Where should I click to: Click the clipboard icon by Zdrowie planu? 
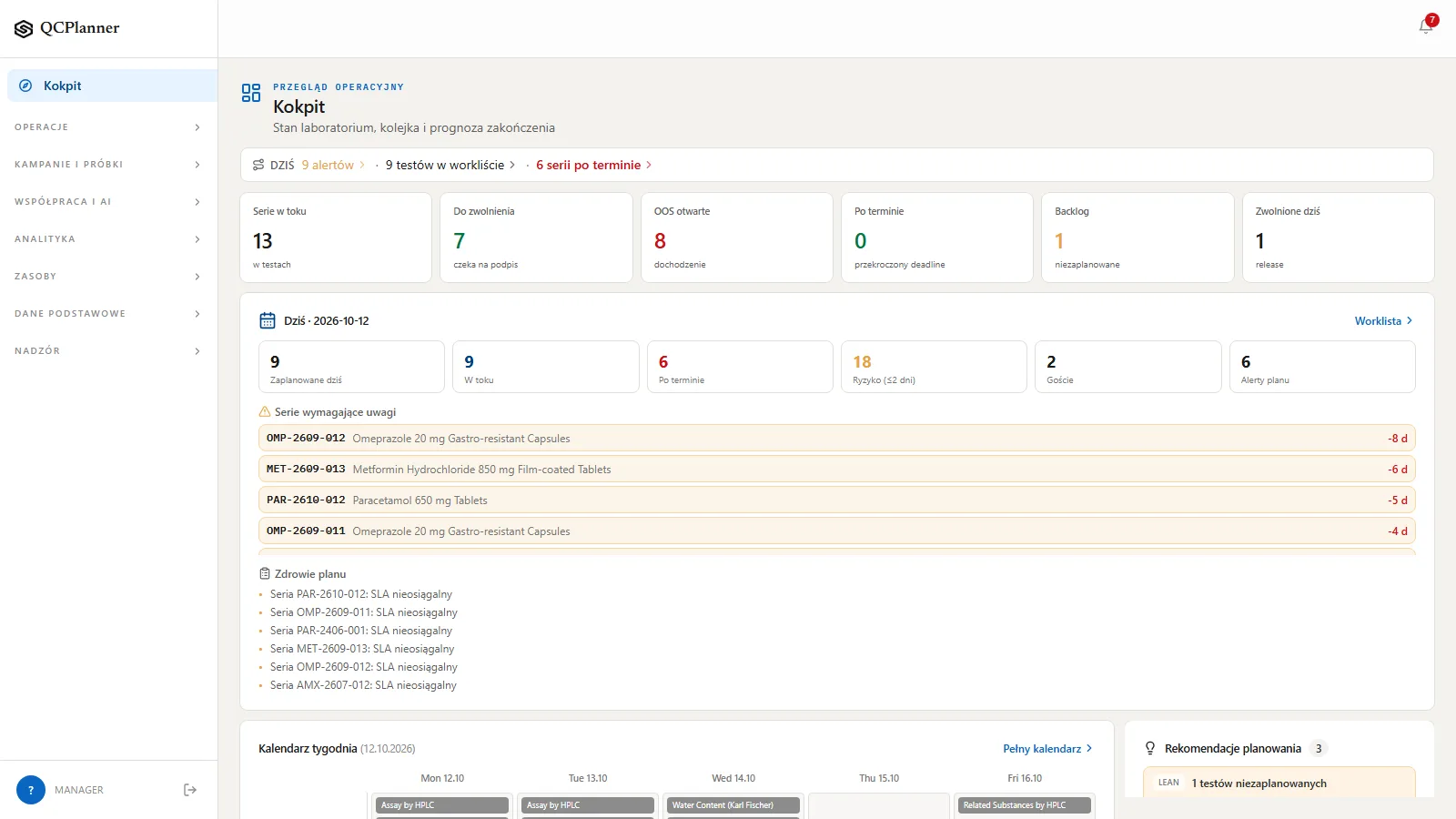(x=265, y=573)
